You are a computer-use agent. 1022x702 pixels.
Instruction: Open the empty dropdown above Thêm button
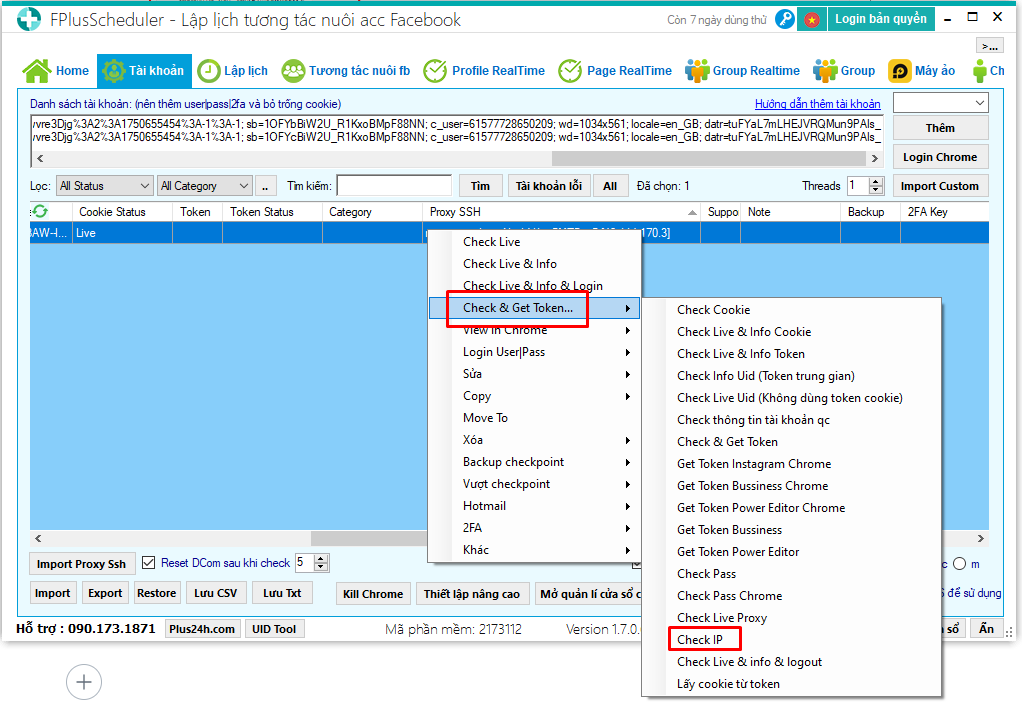coord(941,103)
